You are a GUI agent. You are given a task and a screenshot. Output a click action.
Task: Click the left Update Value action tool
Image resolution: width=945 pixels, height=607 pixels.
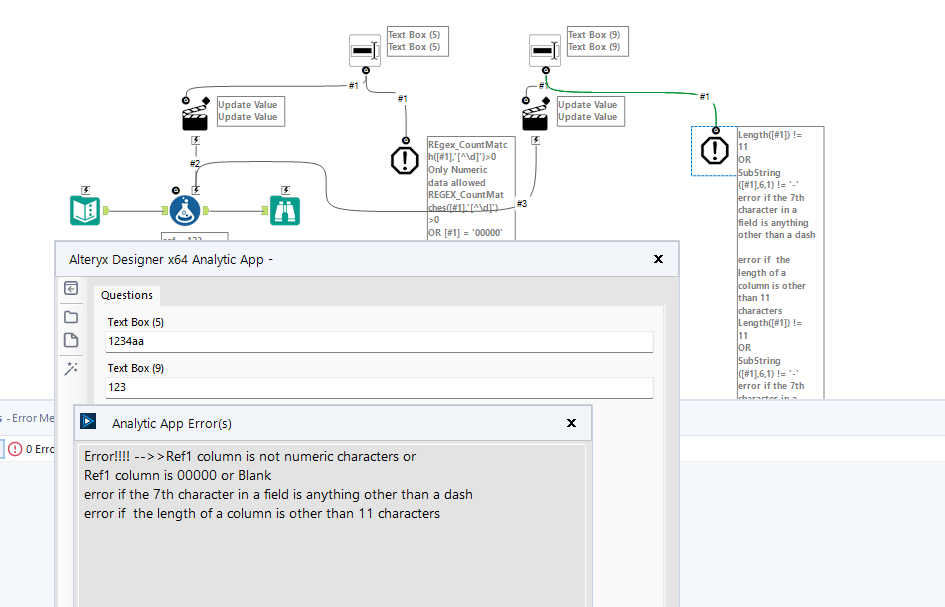coord(195,115)
